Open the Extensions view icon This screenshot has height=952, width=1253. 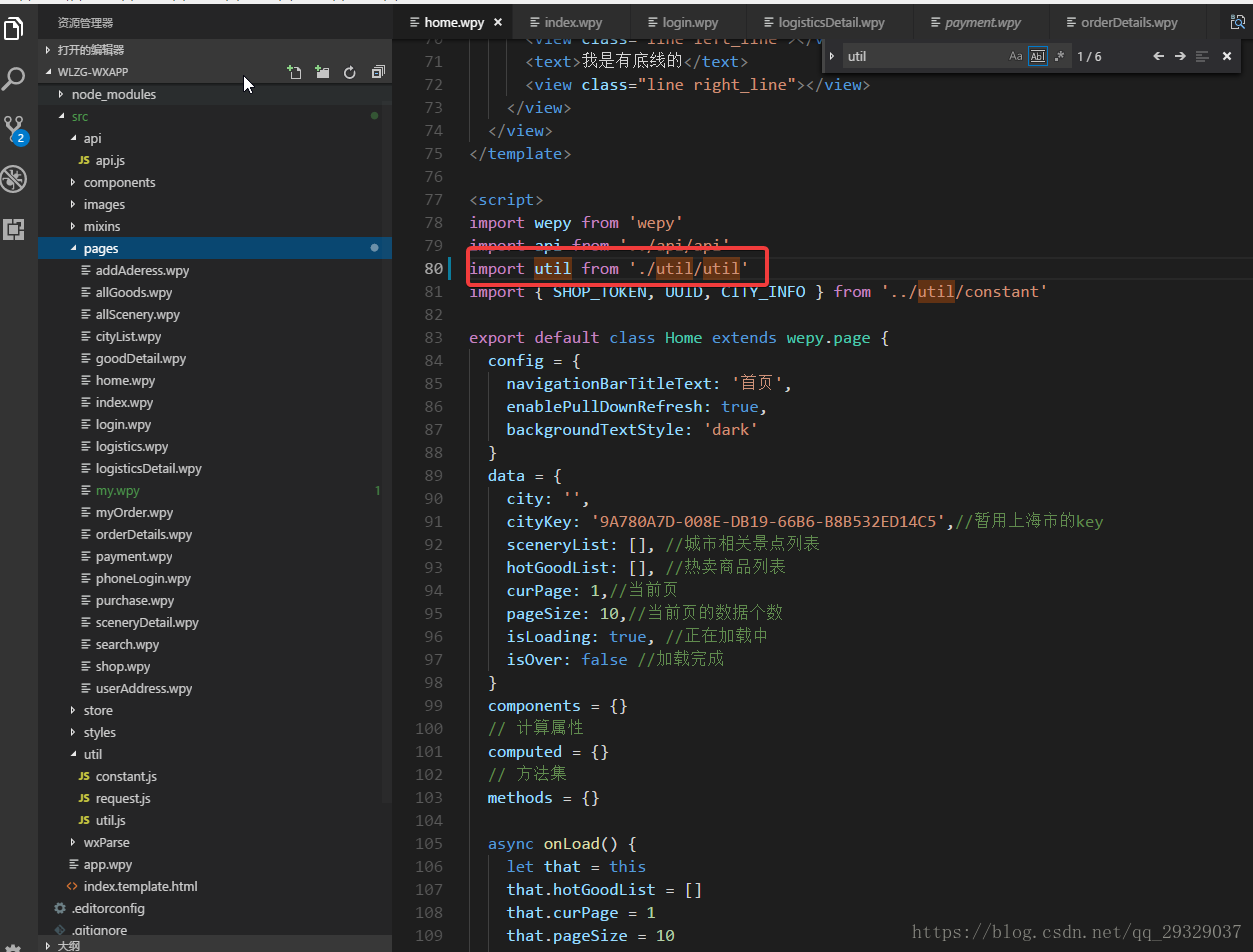[14, 229]
